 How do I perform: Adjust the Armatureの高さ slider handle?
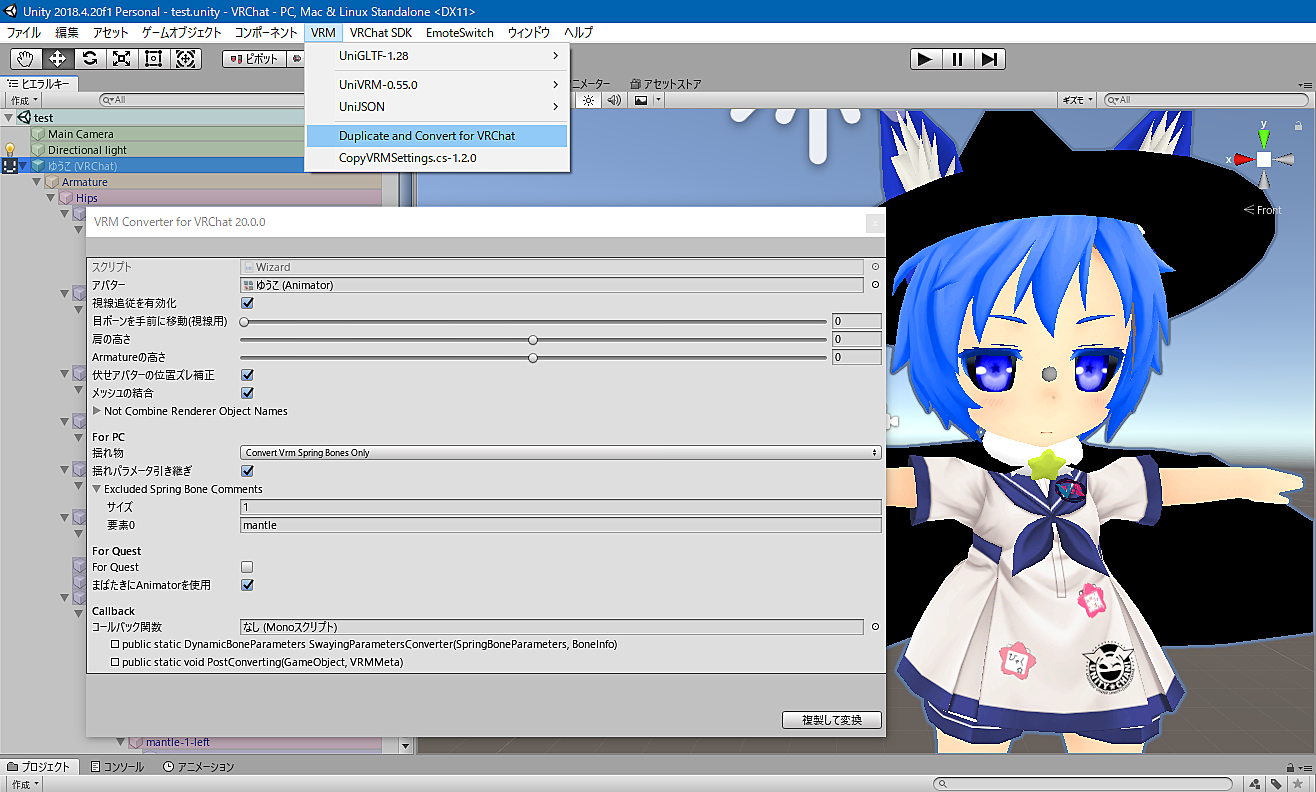[533, 358]
